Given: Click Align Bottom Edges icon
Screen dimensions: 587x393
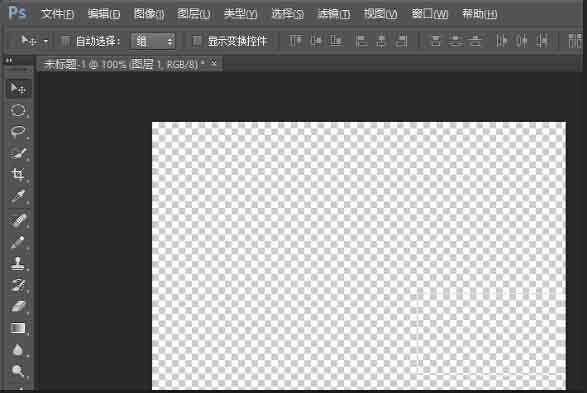Looking at the screenshot, I should (335, 41).
